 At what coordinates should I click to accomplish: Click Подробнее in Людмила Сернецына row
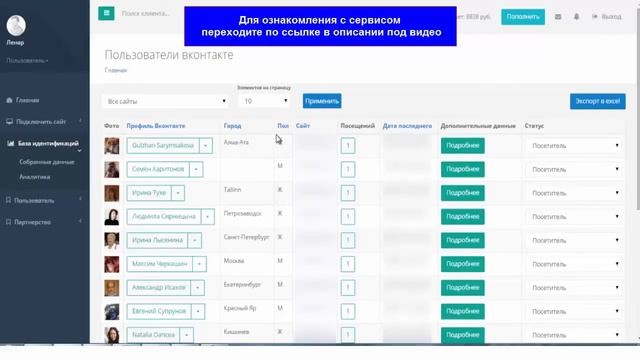click(462, 217)
